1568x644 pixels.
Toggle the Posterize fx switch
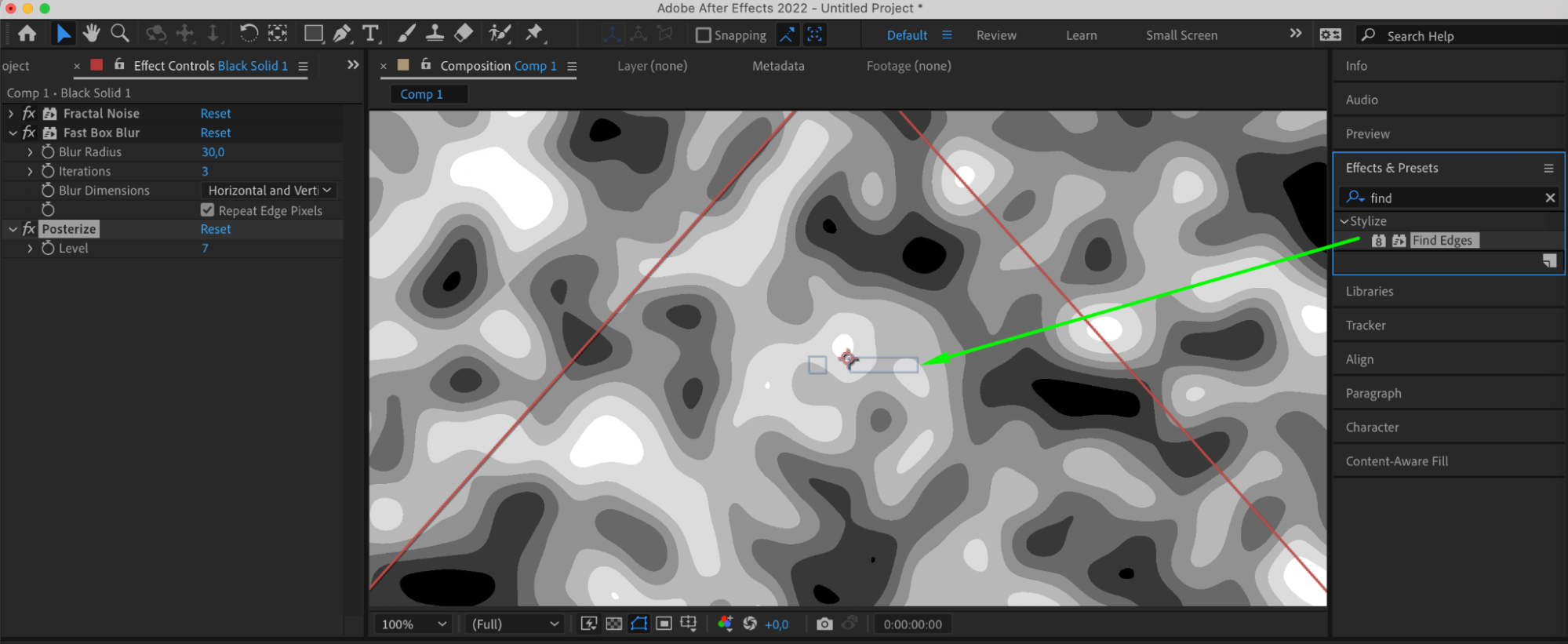pyautogui.click(x=29, y=229)
